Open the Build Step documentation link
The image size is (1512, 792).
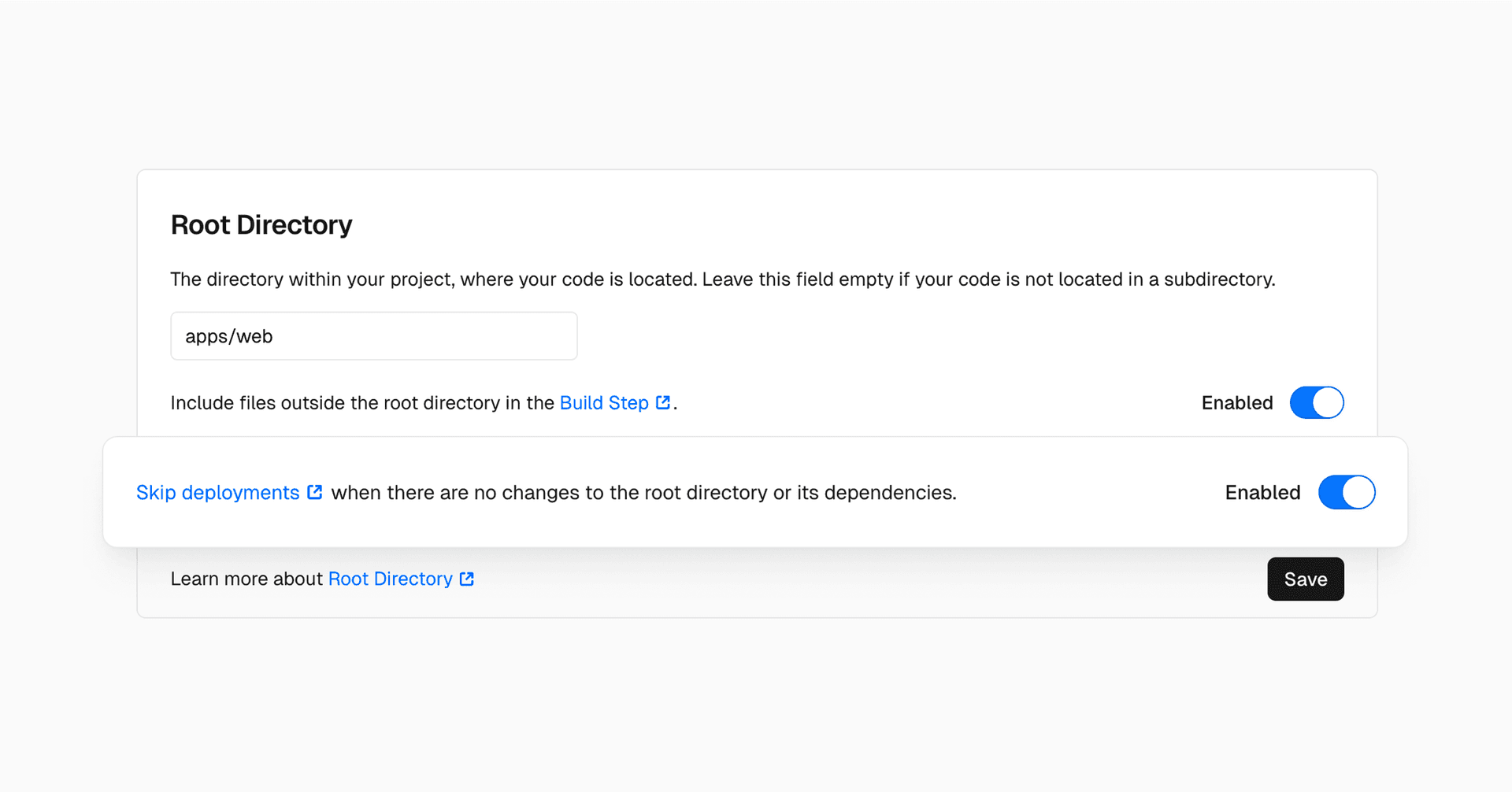[604, 403]
